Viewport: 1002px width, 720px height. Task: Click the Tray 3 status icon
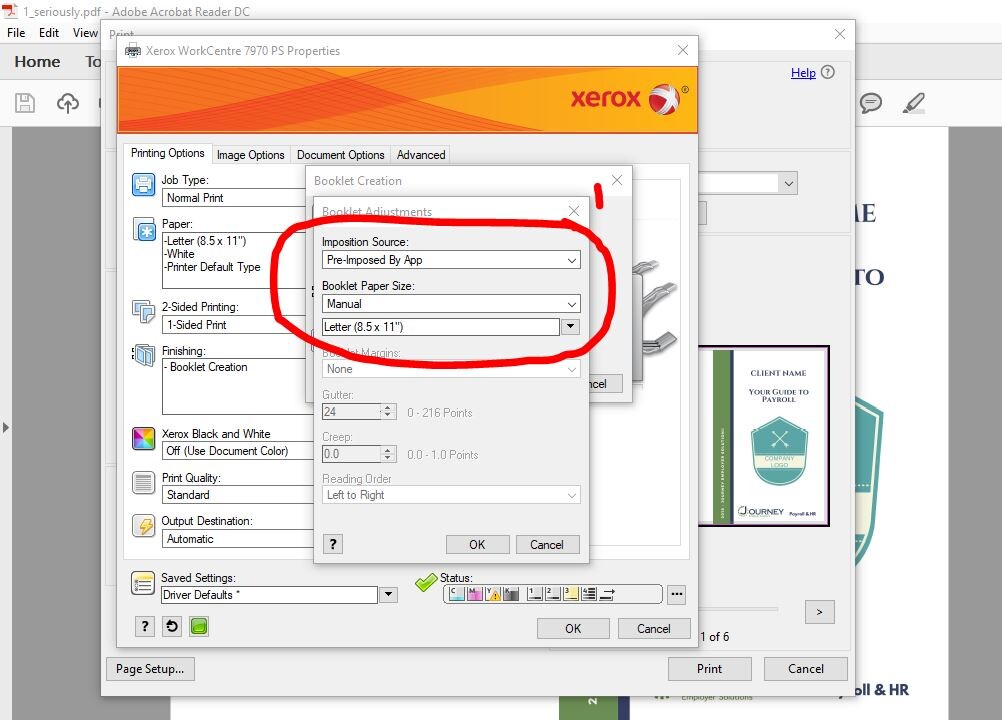(x=571, y=594)
